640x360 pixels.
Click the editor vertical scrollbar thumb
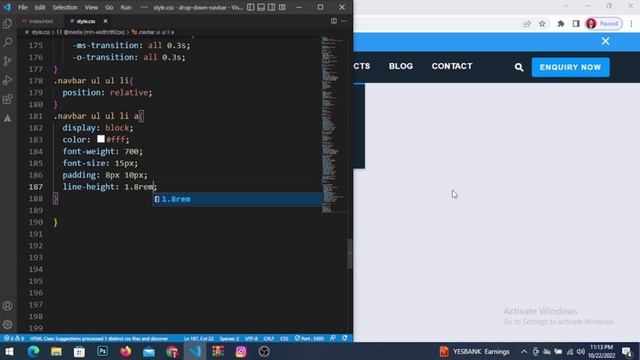point(350,254)
